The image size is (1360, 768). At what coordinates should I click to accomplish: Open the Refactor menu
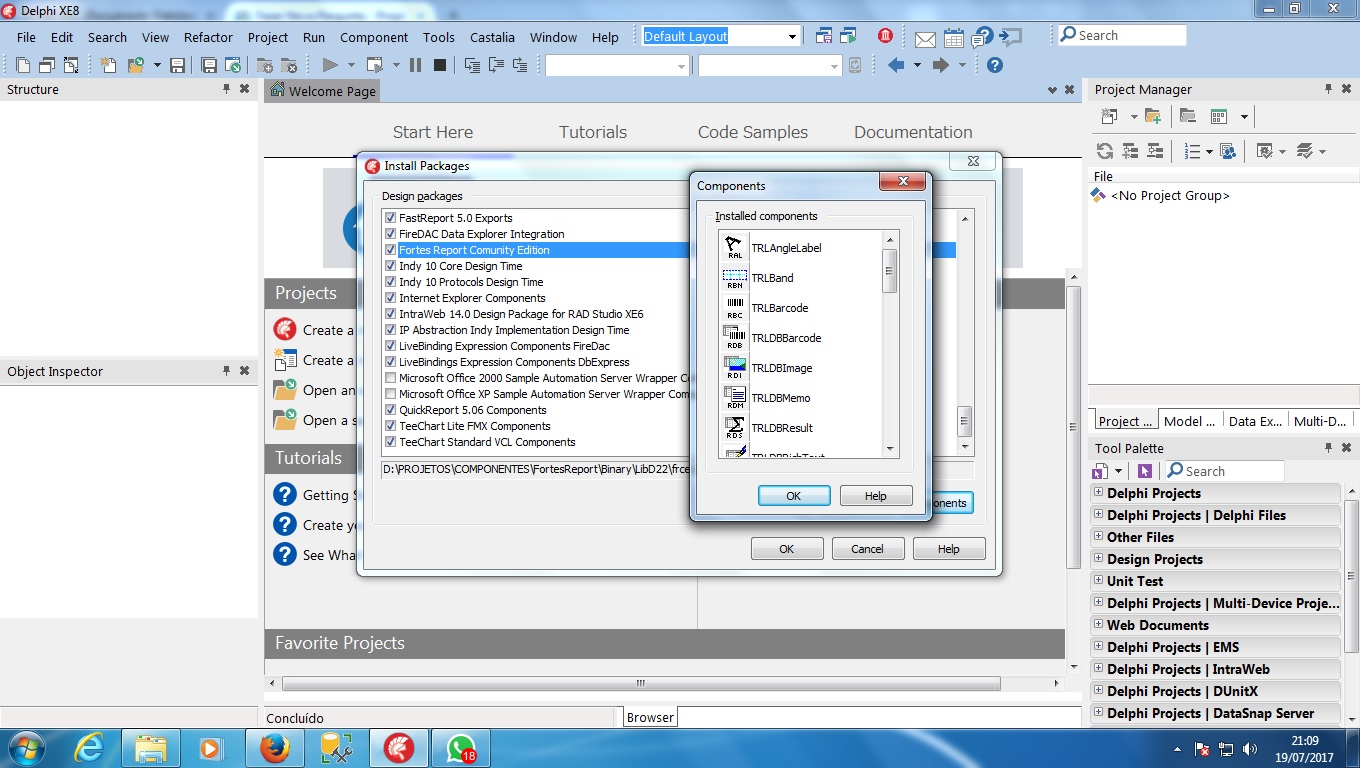click(x=208, y=37)
